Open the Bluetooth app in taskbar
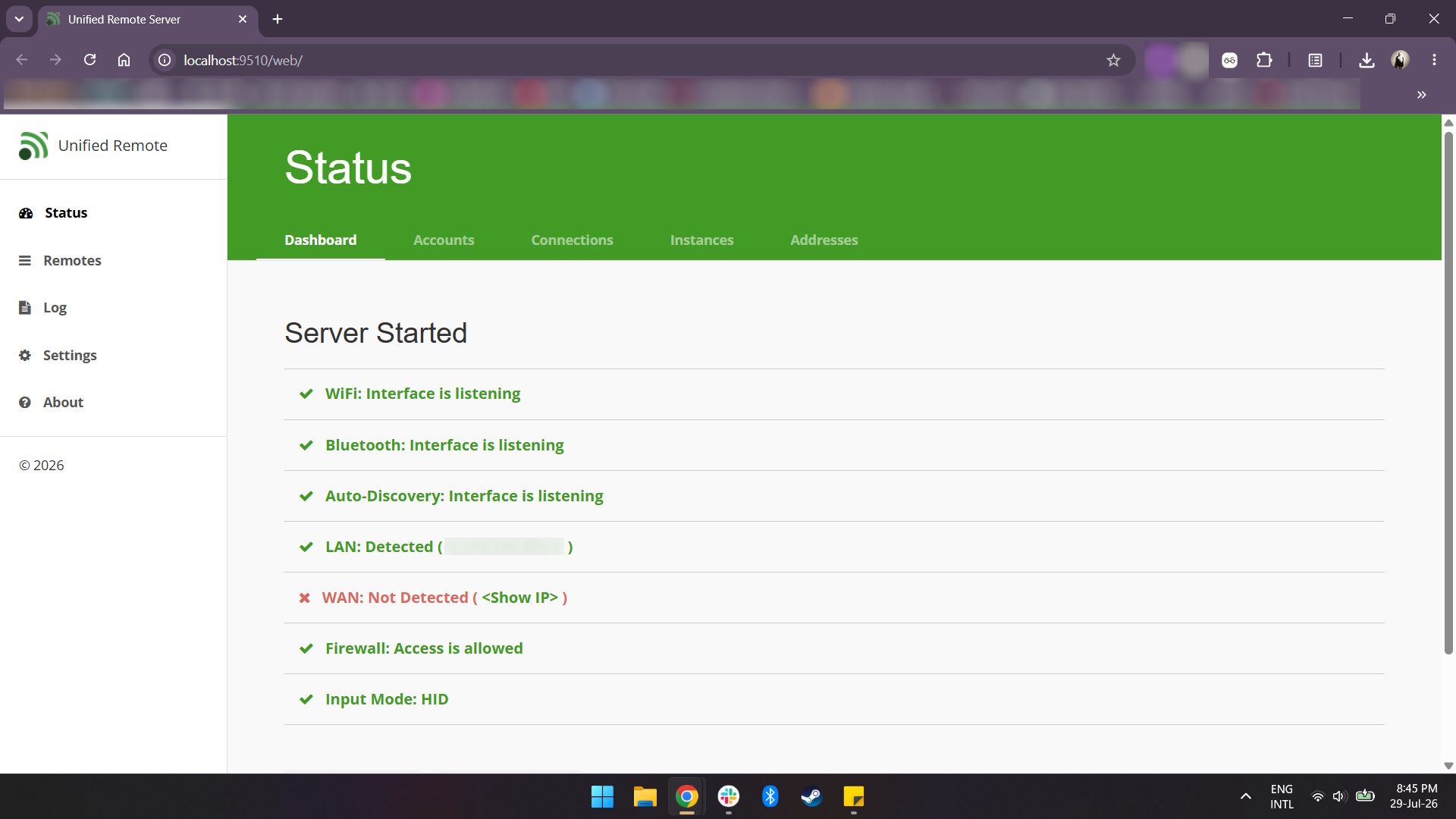This screenshot has width=1456, height=819. (x=770, y=797)
